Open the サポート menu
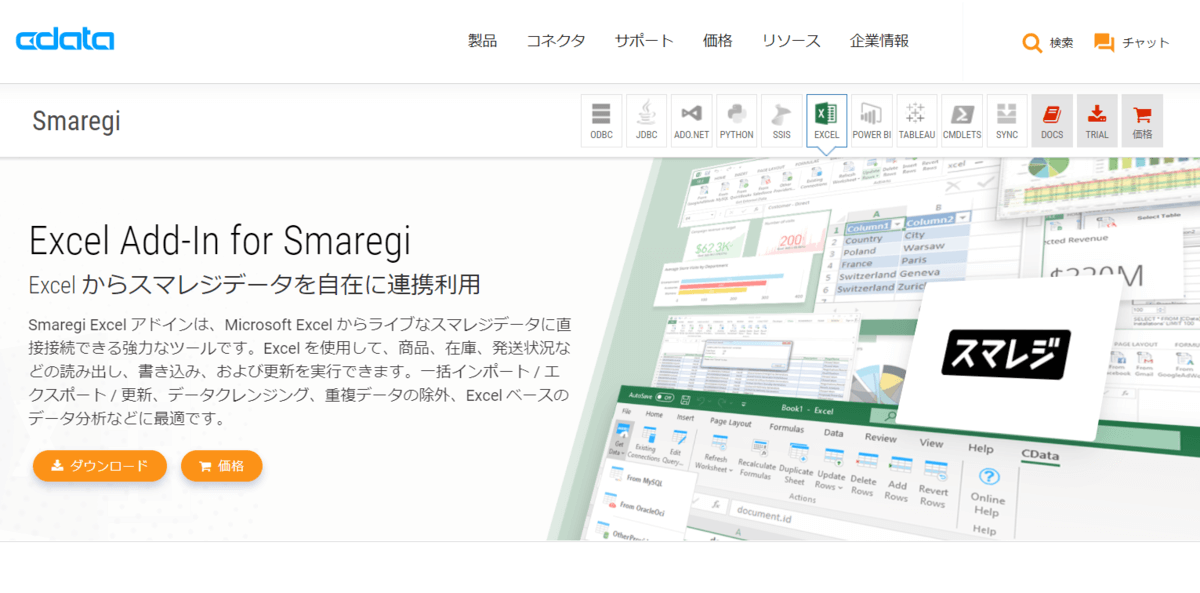 644,41
